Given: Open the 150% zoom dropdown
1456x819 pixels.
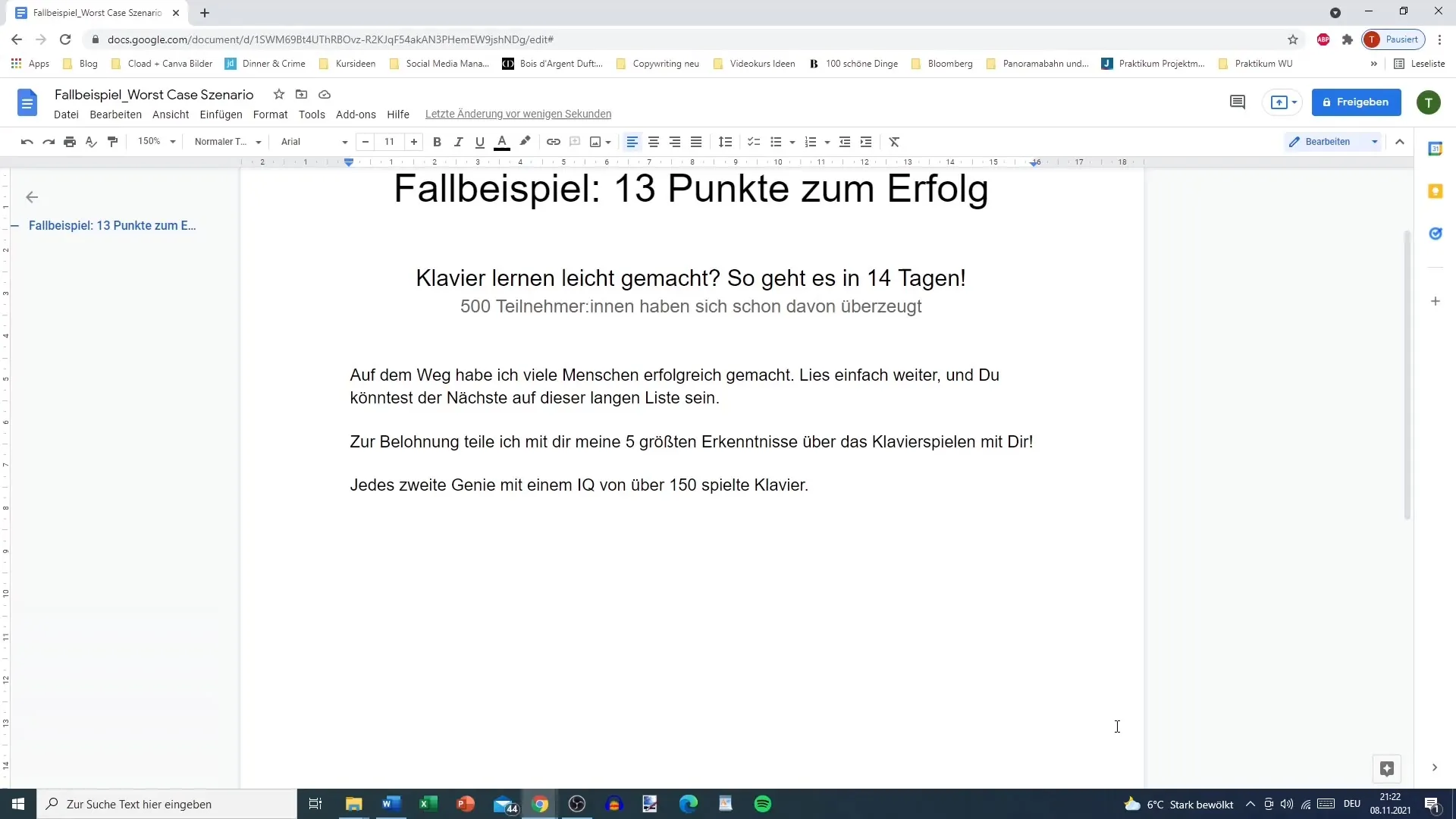Looking at the screenshot, I should [x=156, y=142].
